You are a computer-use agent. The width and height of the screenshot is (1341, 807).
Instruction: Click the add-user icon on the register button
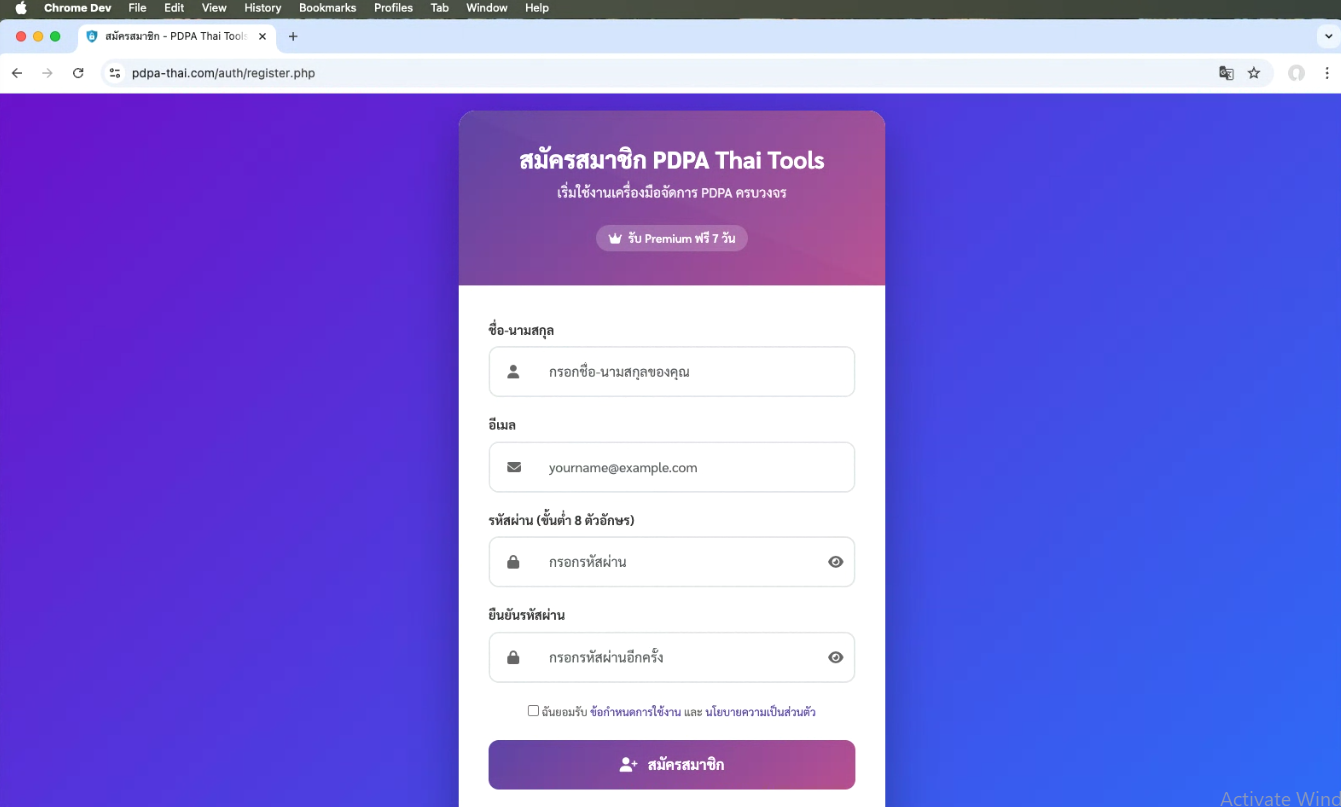pos(627,764)
